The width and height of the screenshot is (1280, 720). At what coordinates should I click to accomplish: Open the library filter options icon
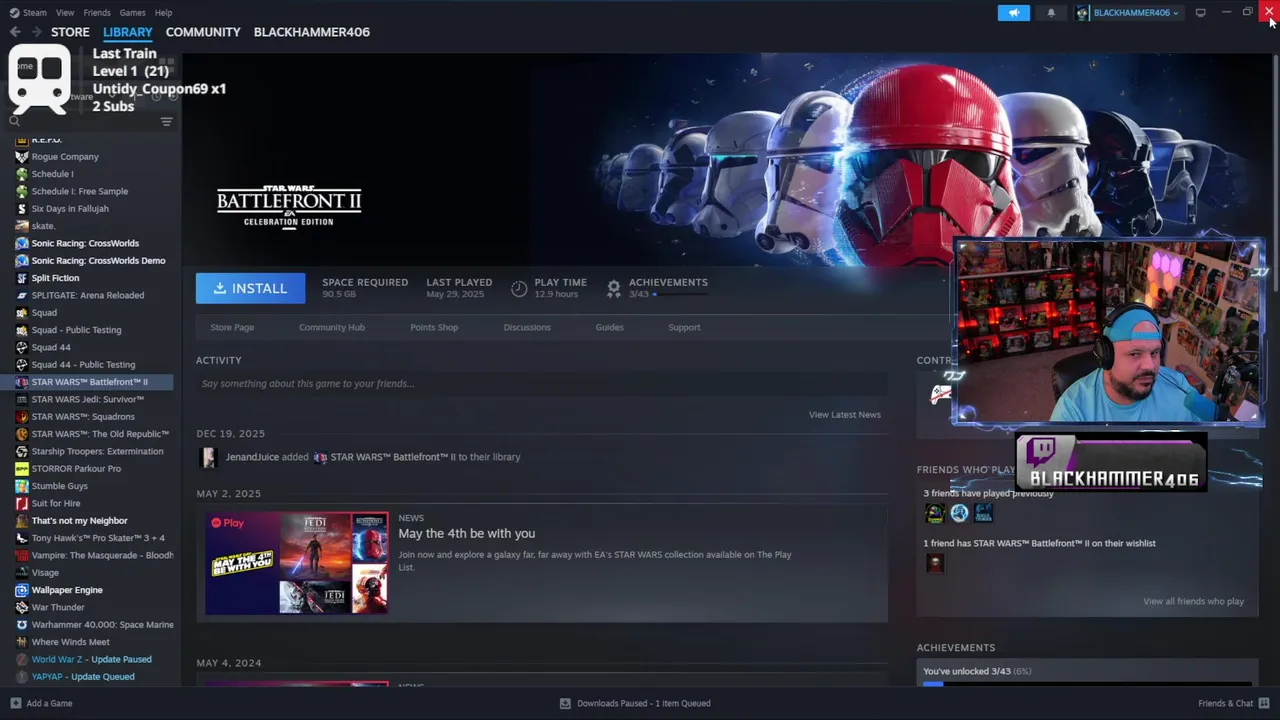(x=167, y=121)
